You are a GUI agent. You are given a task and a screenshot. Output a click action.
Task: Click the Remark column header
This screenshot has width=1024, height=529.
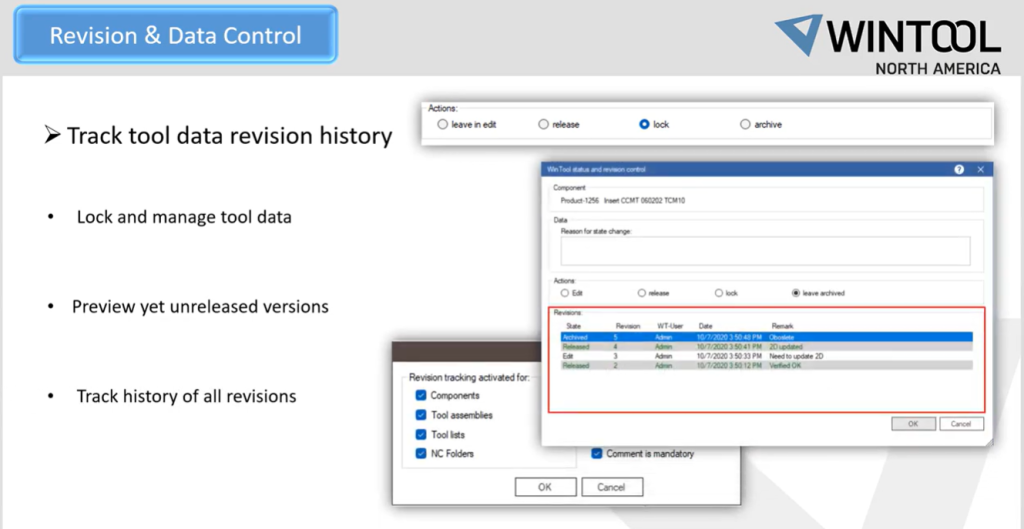[783, 326]
